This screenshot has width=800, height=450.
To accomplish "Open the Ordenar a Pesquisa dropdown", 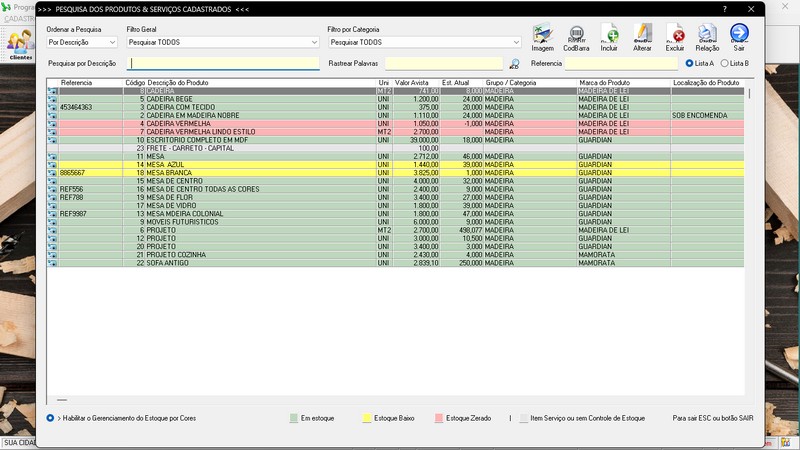I will [x=82, y=42].
